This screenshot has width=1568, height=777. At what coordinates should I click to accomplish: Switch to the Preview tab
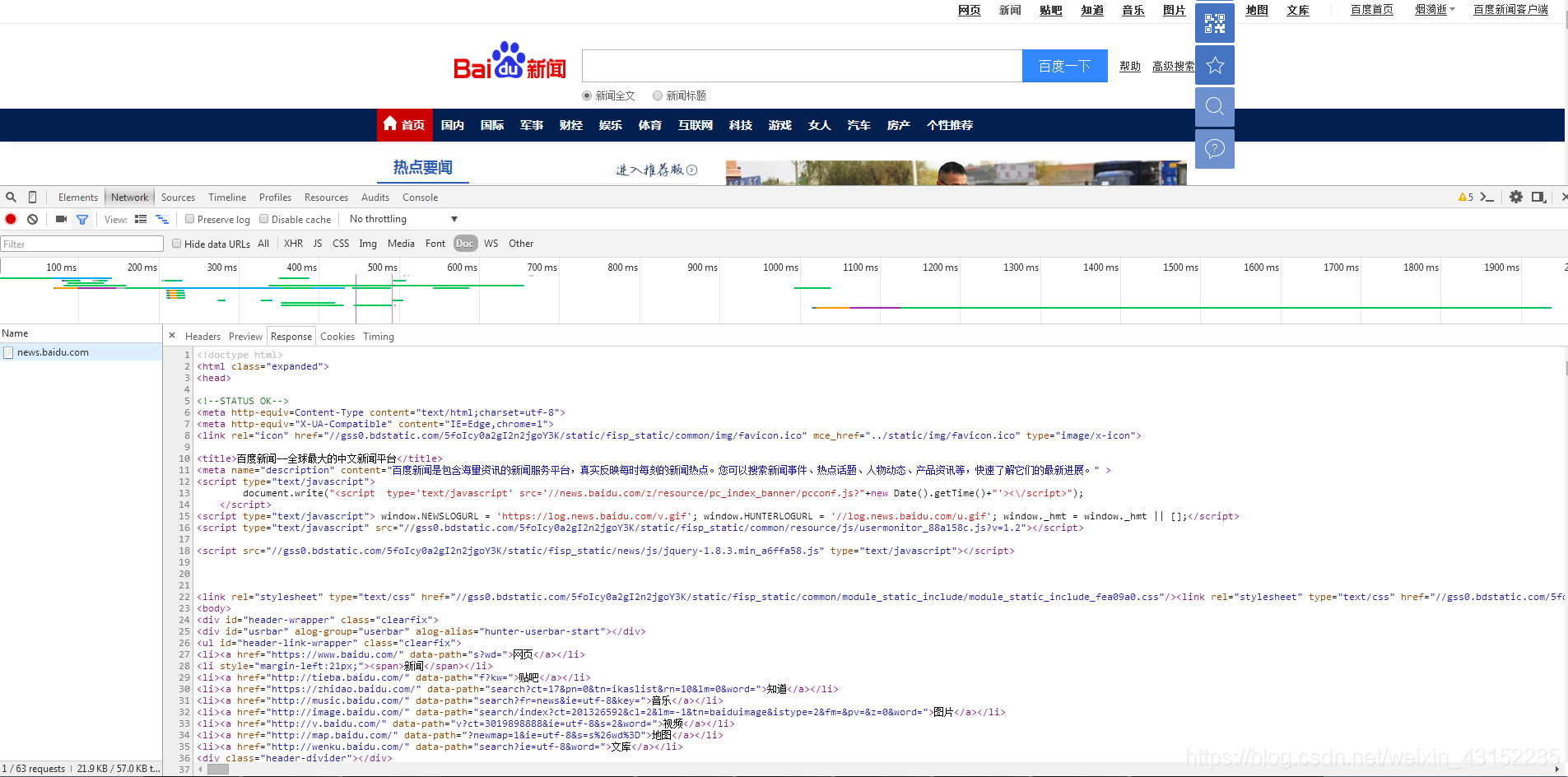tap(245, 337)
